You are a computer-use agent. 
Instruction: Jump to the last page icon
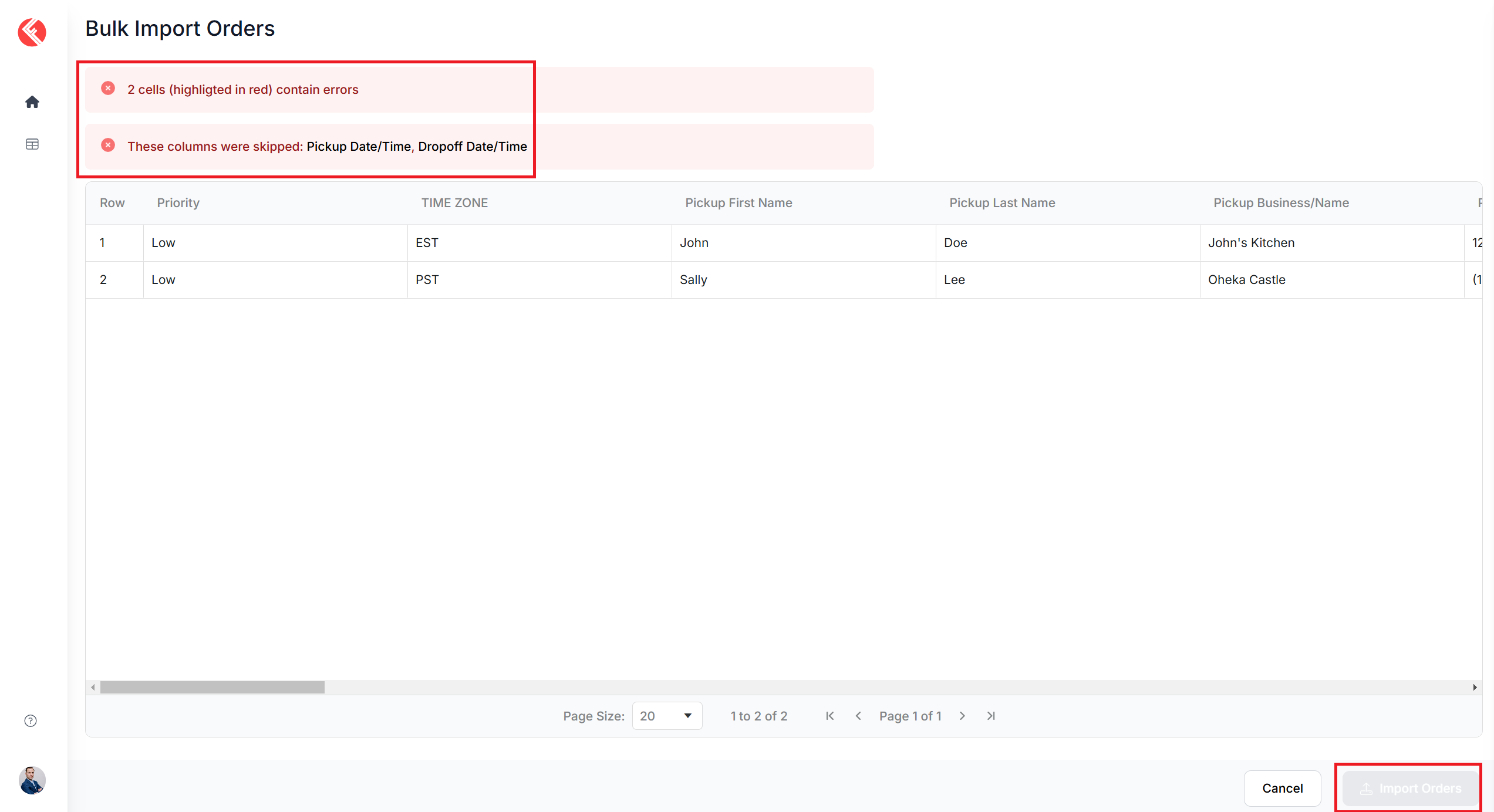coord(991,716)
